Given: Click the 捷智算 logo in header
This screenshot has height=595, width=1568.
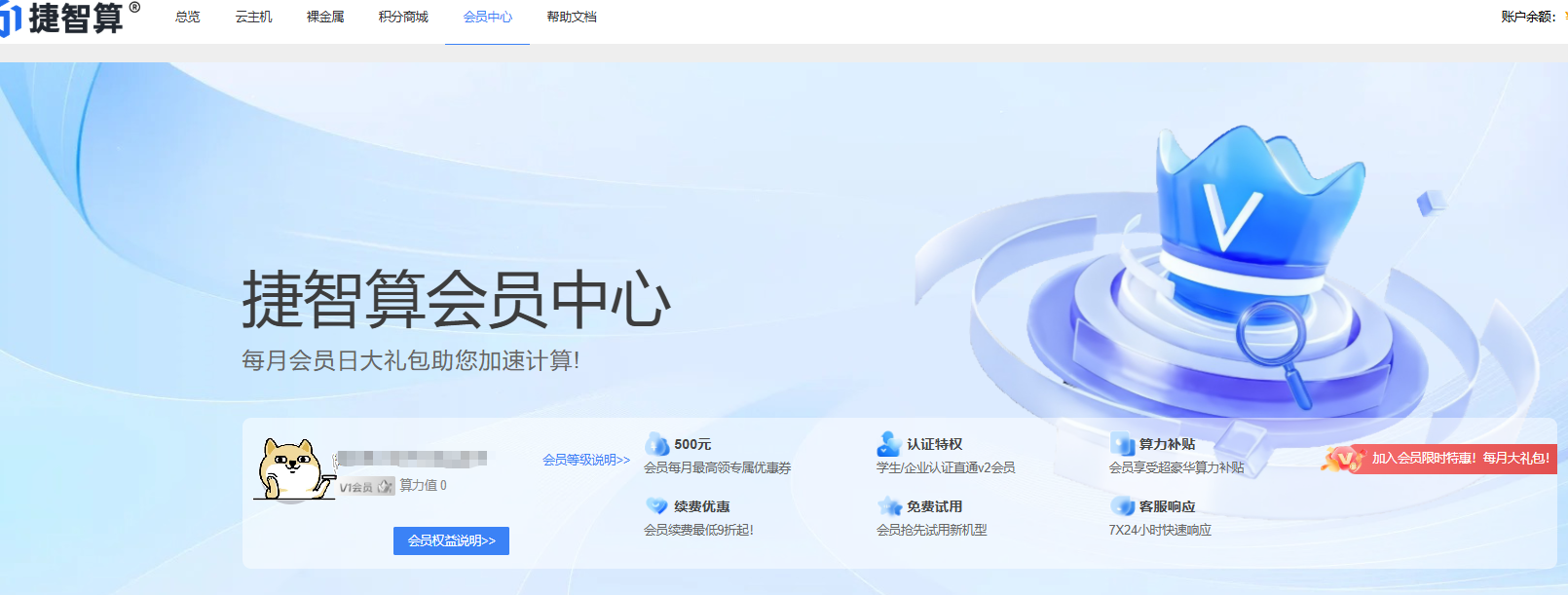Looking at the screenshot, I should pyautogui.click(x=68, y=18).
